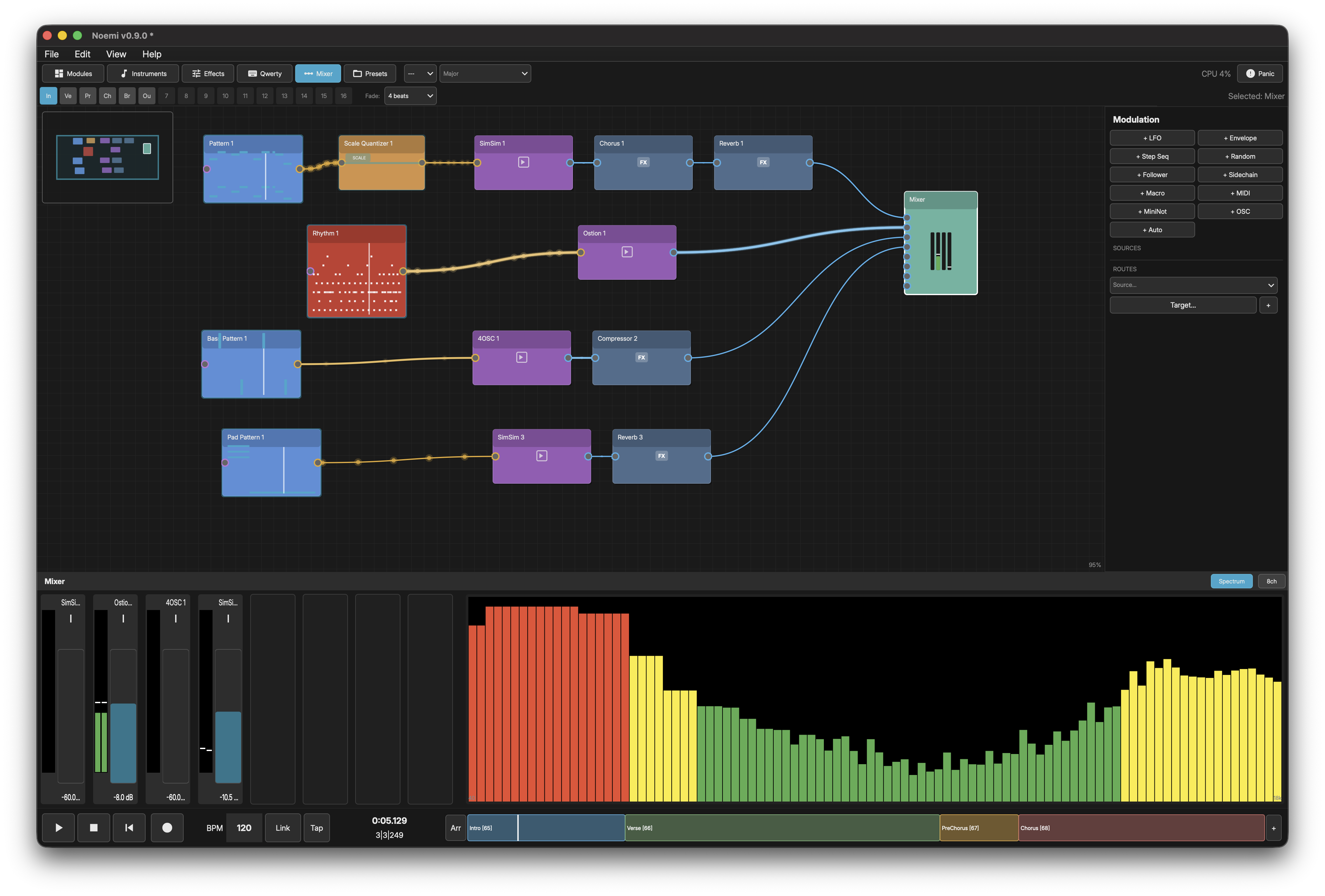Open the View menu
The width and height of the screenshot is (1325, 896).
click(x=116, y=54)
